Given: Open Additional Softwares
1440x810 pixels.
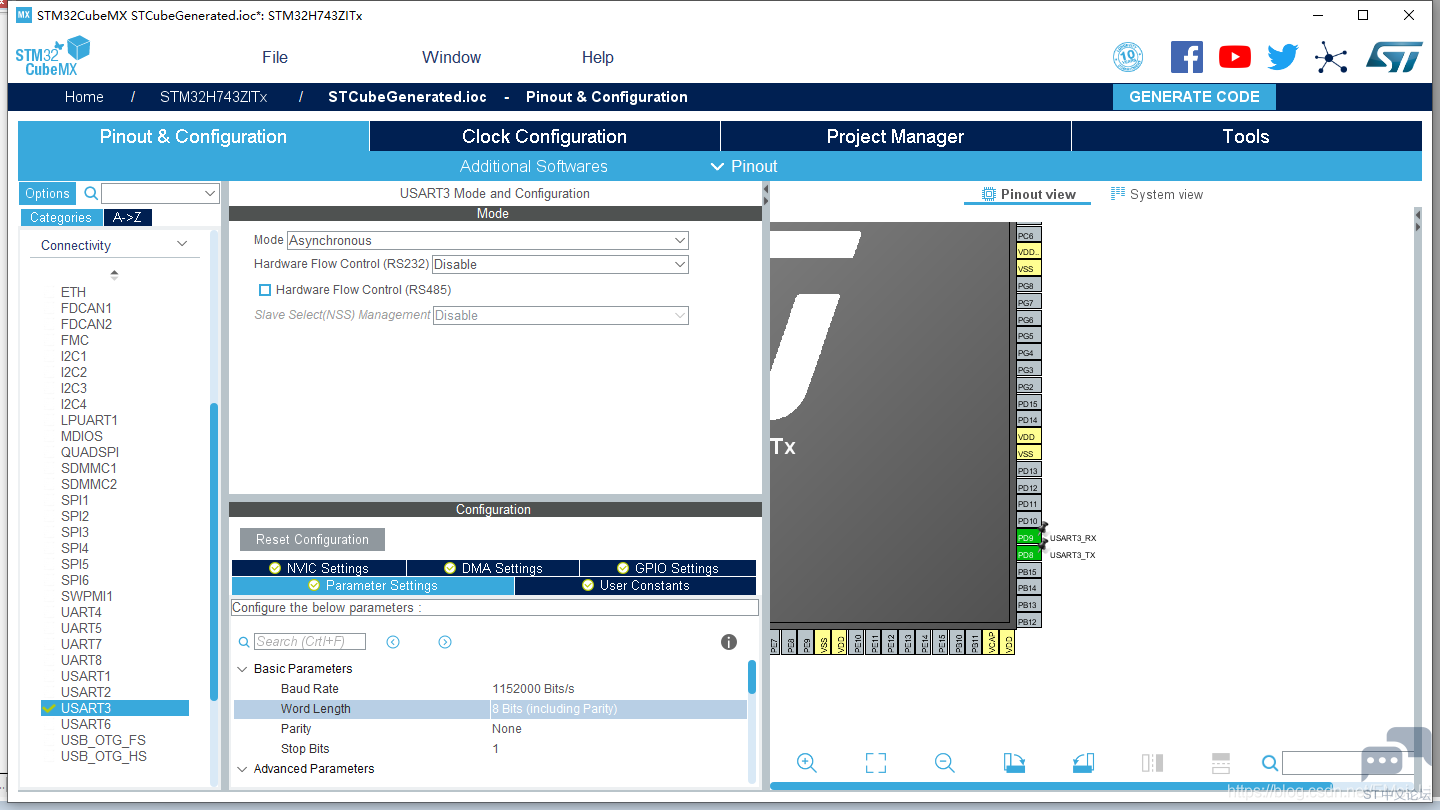Looking at the screenshot, I should point(534,166).
